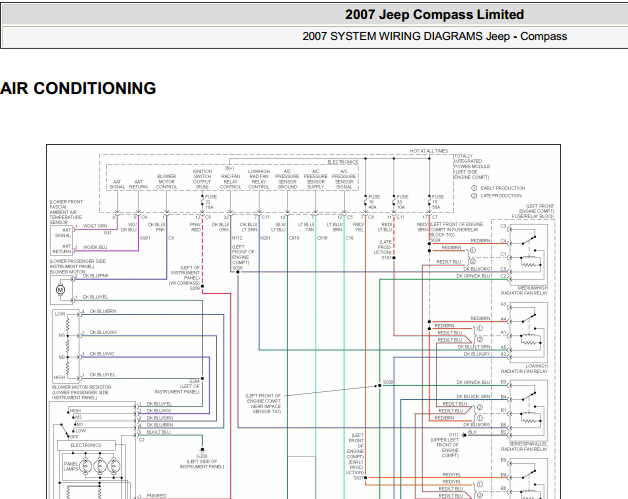Click the '2007 Jeep Compass Limited' title

(435, 15)
